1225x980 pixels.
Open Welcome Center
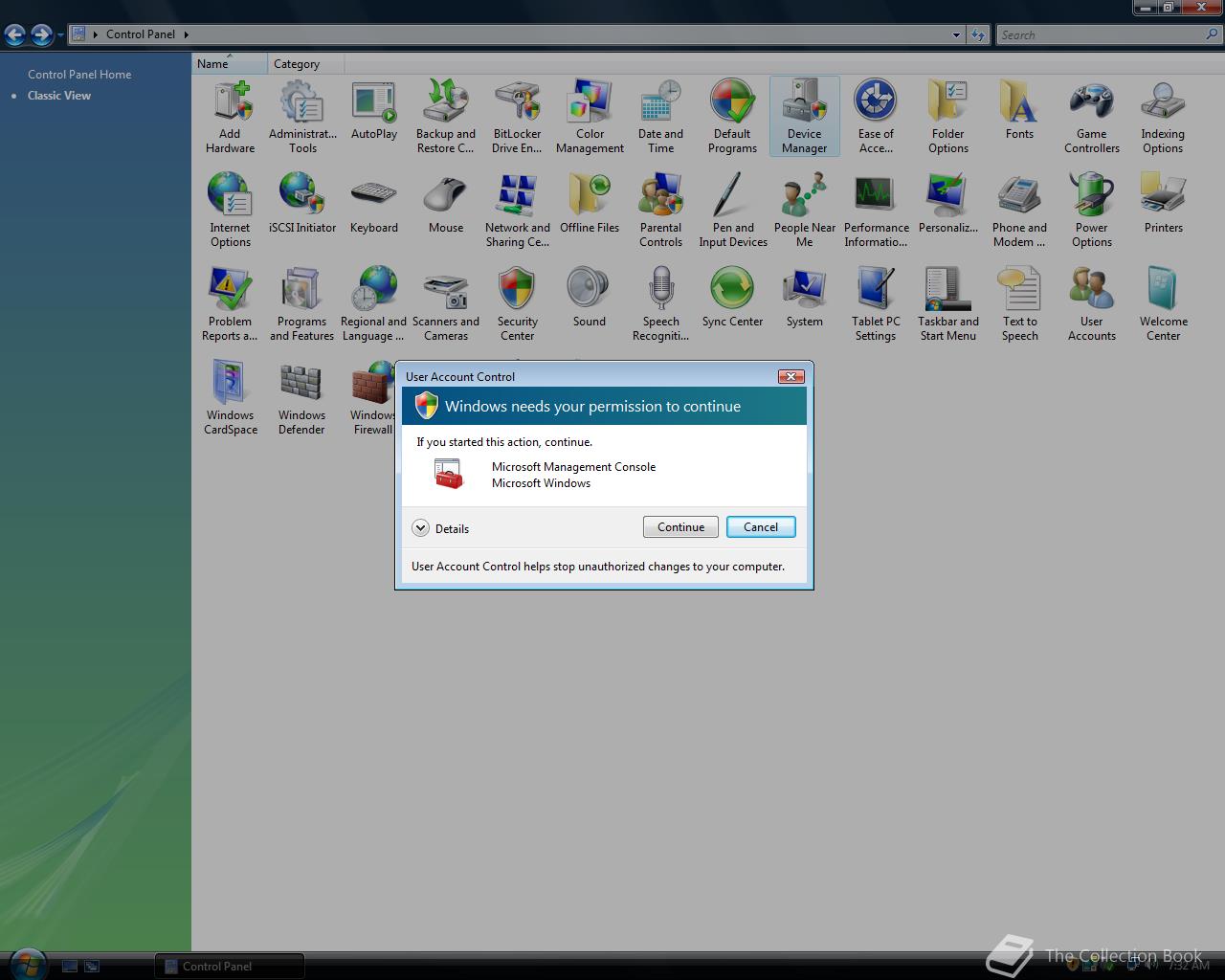pos(1164,304)
